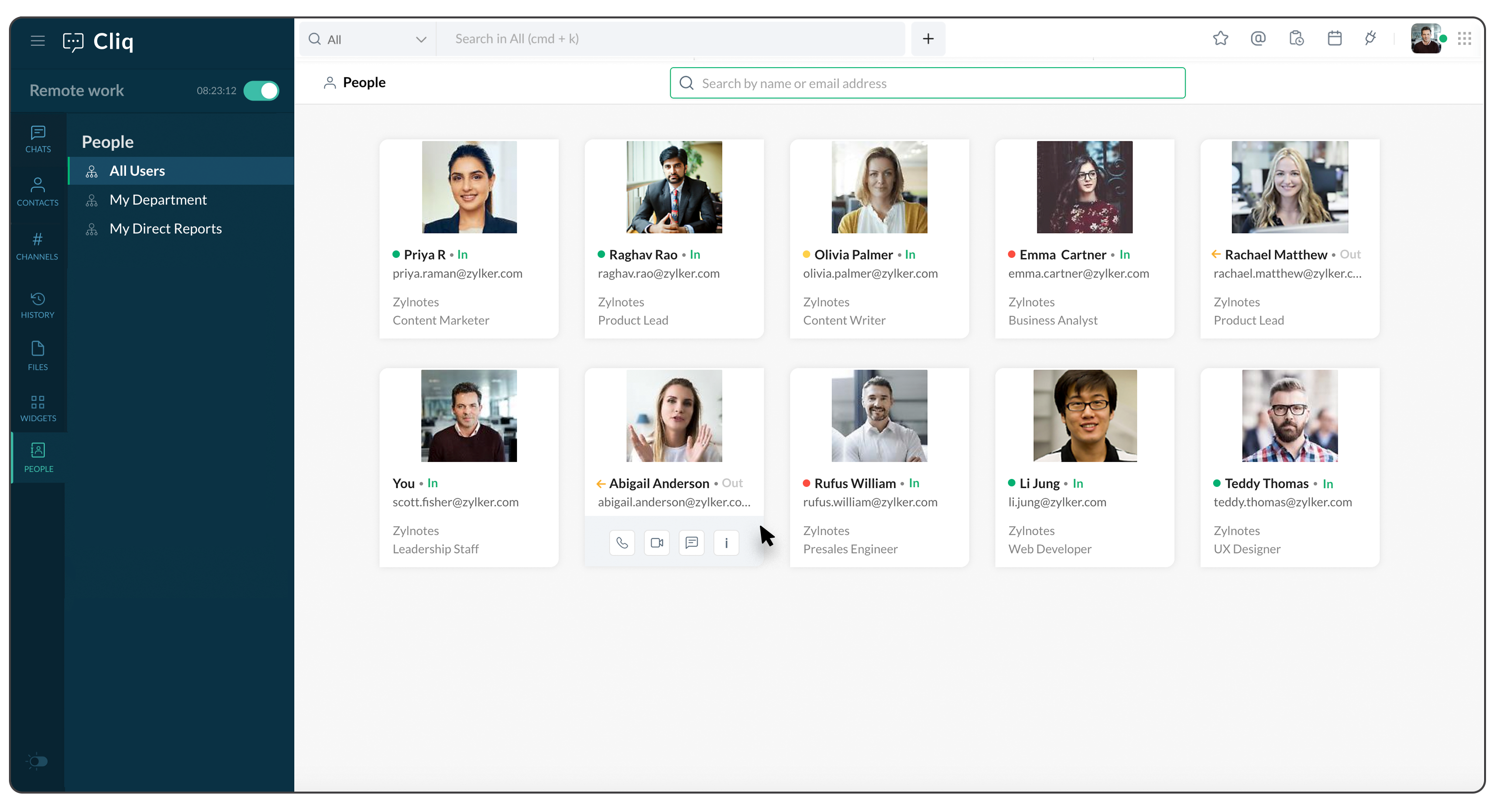
Task: Switch to My Department view
Action: click(158, 200)
